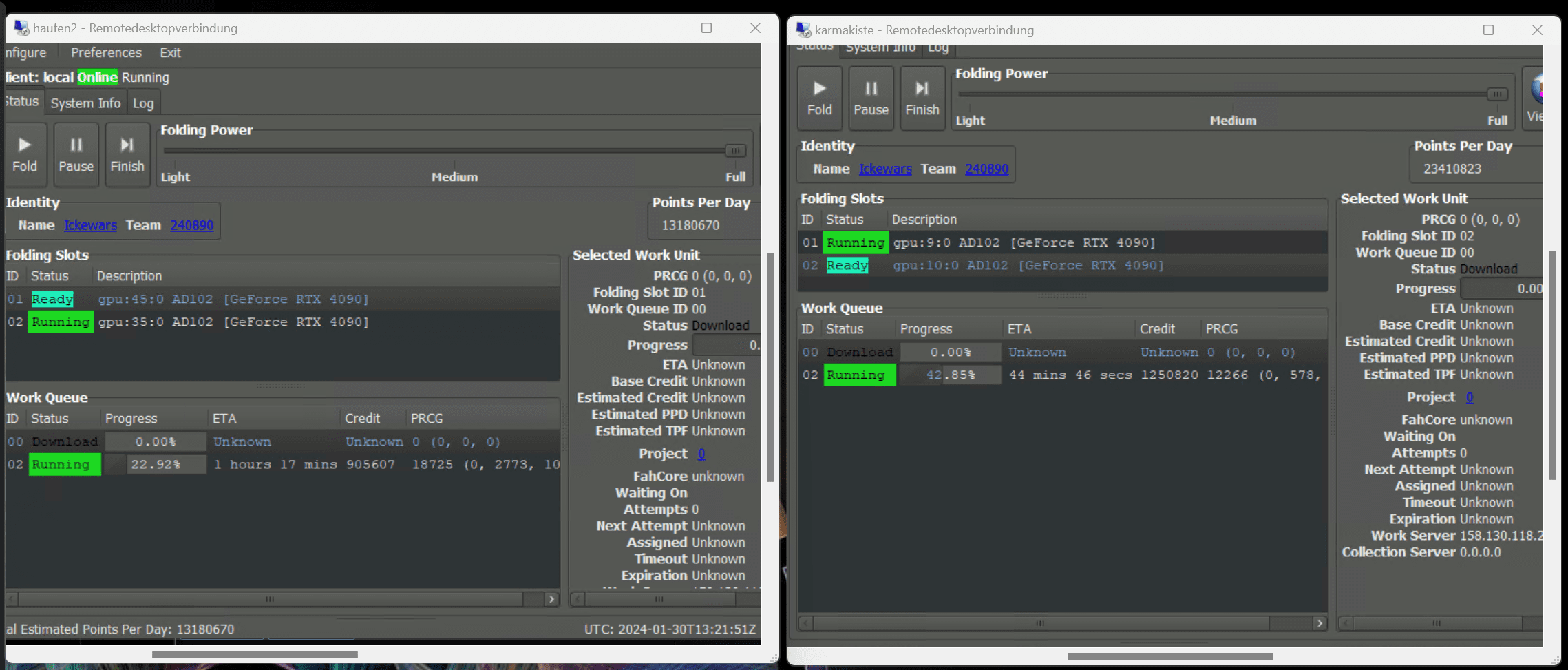Screen dimensions: 1568x670
Task: Click right scroll arrow of karmakiste Work Queue
Action: (x=1320, y=623)
